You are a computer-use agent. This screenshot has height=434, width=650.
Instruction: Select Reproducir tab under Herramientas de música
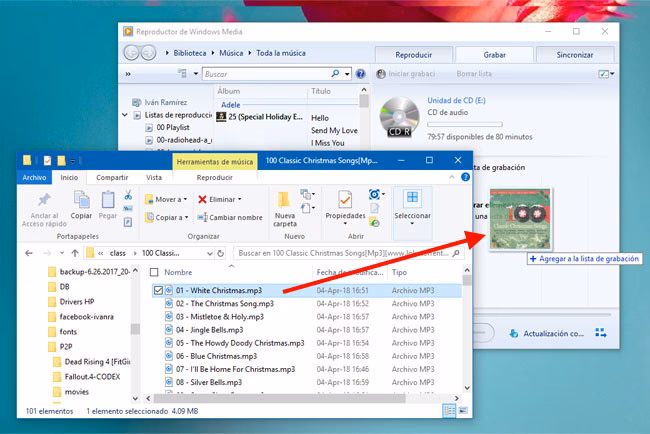214,177
